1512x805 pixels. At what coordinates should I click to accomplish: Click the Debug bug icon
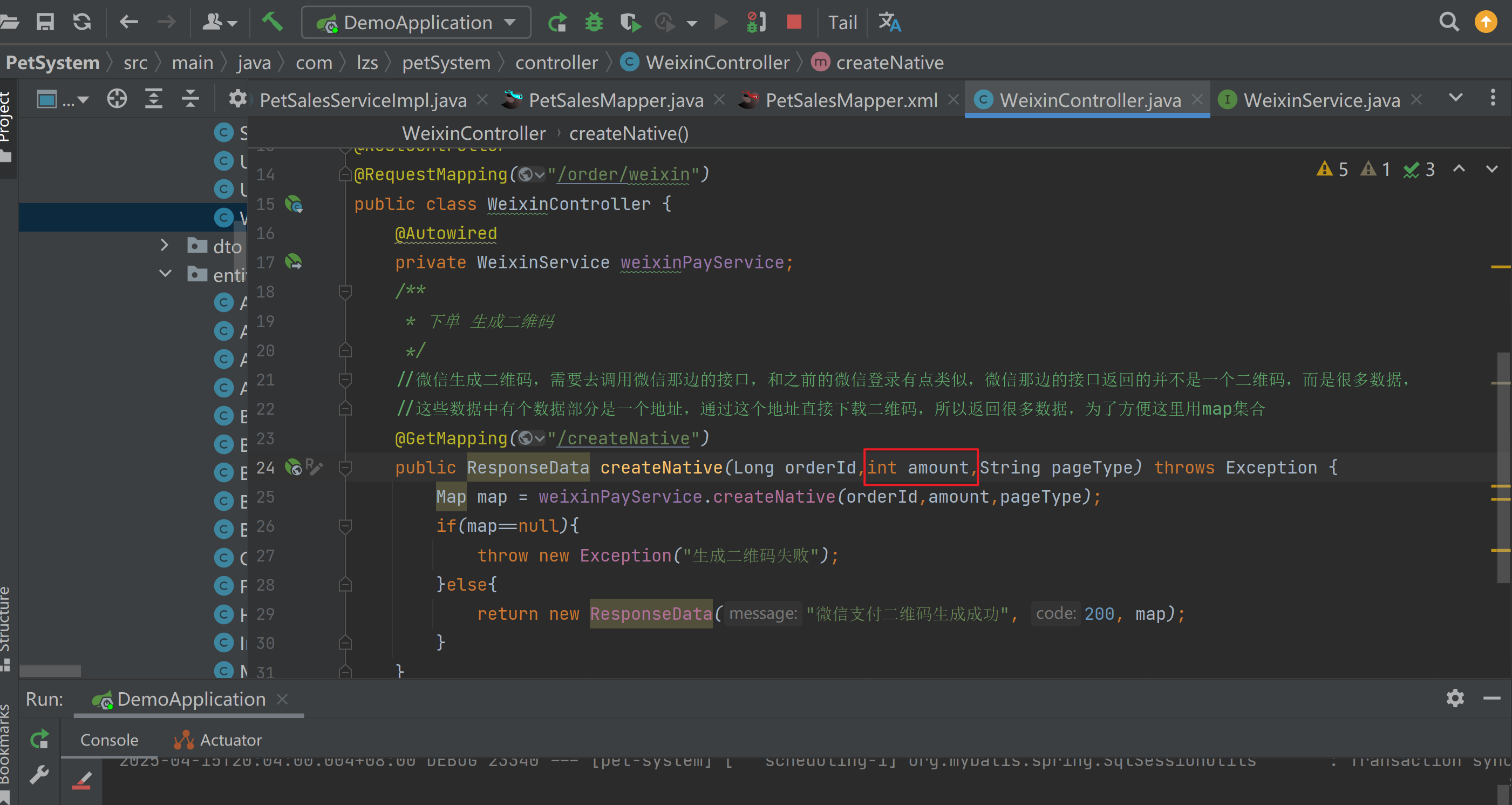(594, 22)
